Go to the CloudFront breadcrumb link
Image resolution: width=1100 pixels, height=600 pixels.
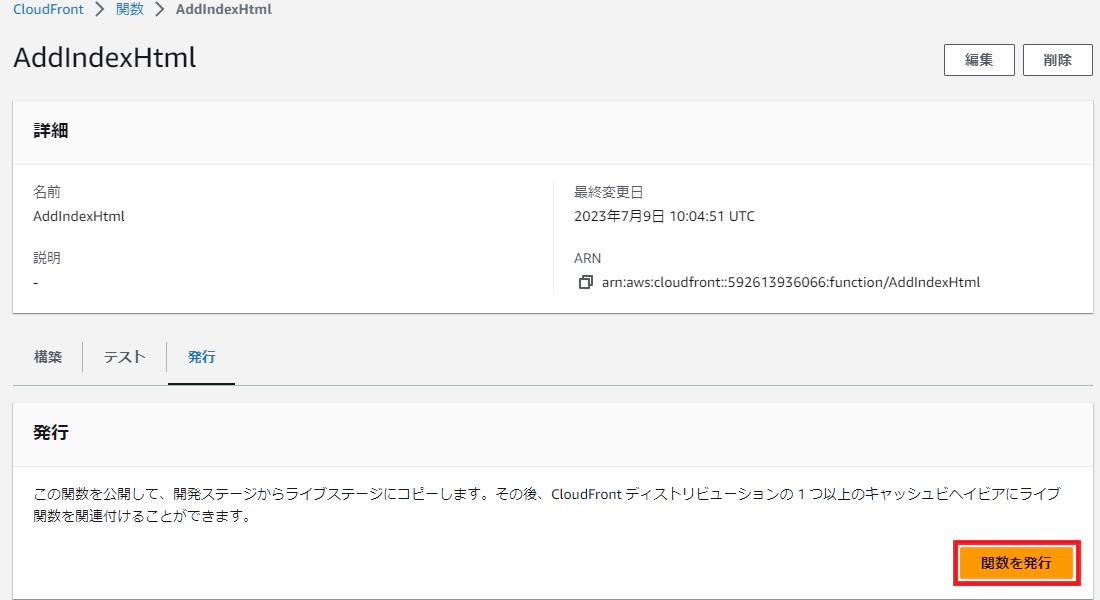click(48, 9)
